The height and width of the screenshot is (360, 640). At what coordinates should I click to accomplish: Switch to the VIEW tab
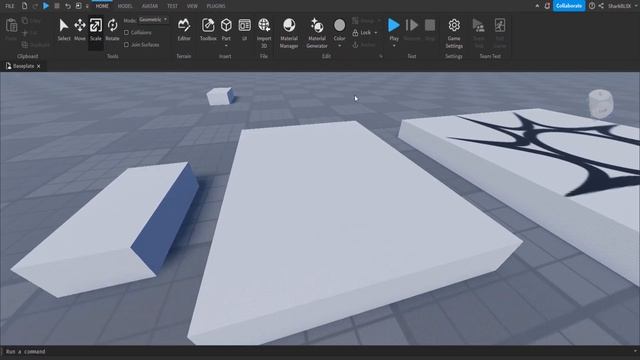coord(192,6)
